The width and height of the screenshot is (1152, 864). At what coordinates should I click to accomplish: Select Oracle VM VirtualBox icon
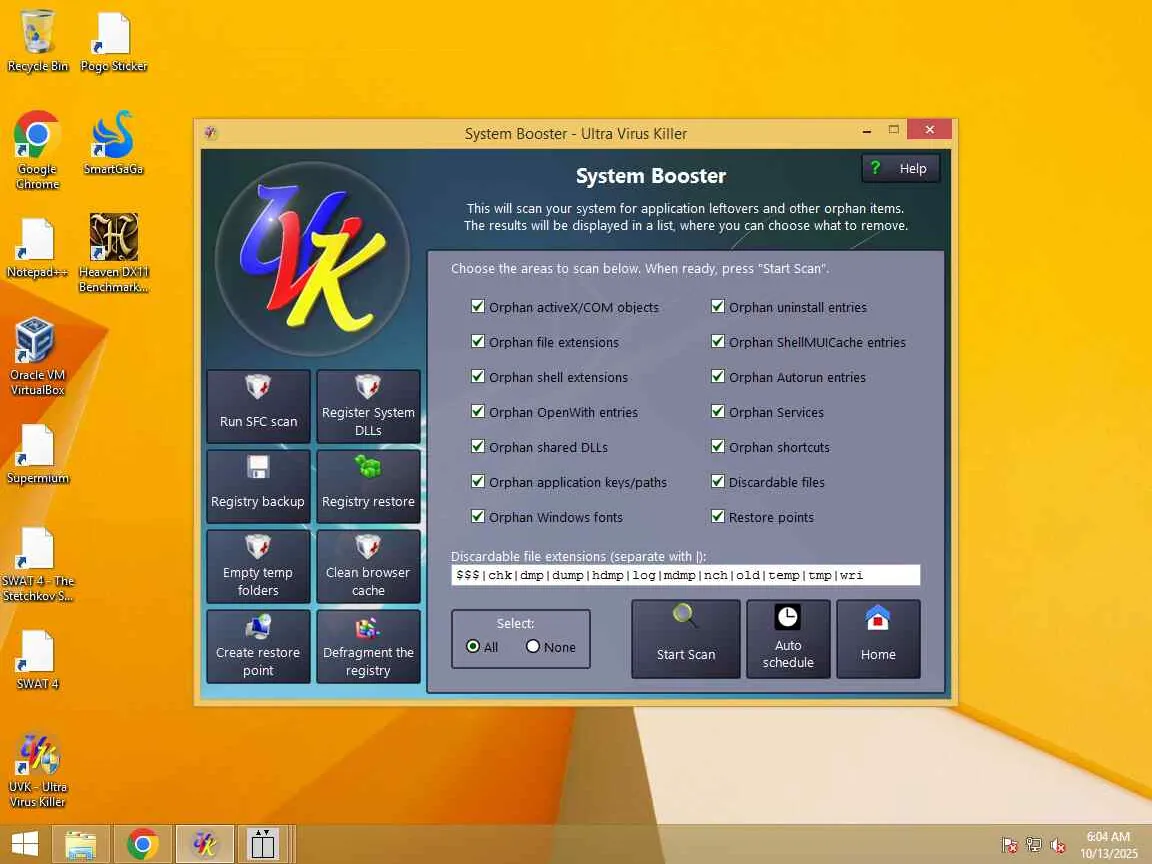[37, 356]
